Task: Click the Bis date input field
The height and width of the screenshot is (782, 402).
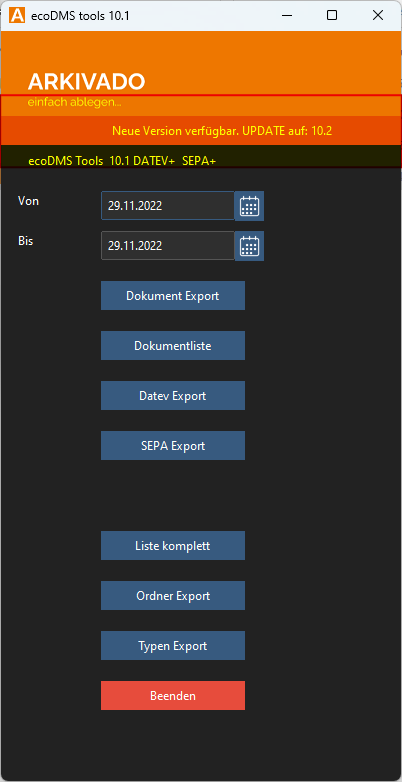Action: 168,245
